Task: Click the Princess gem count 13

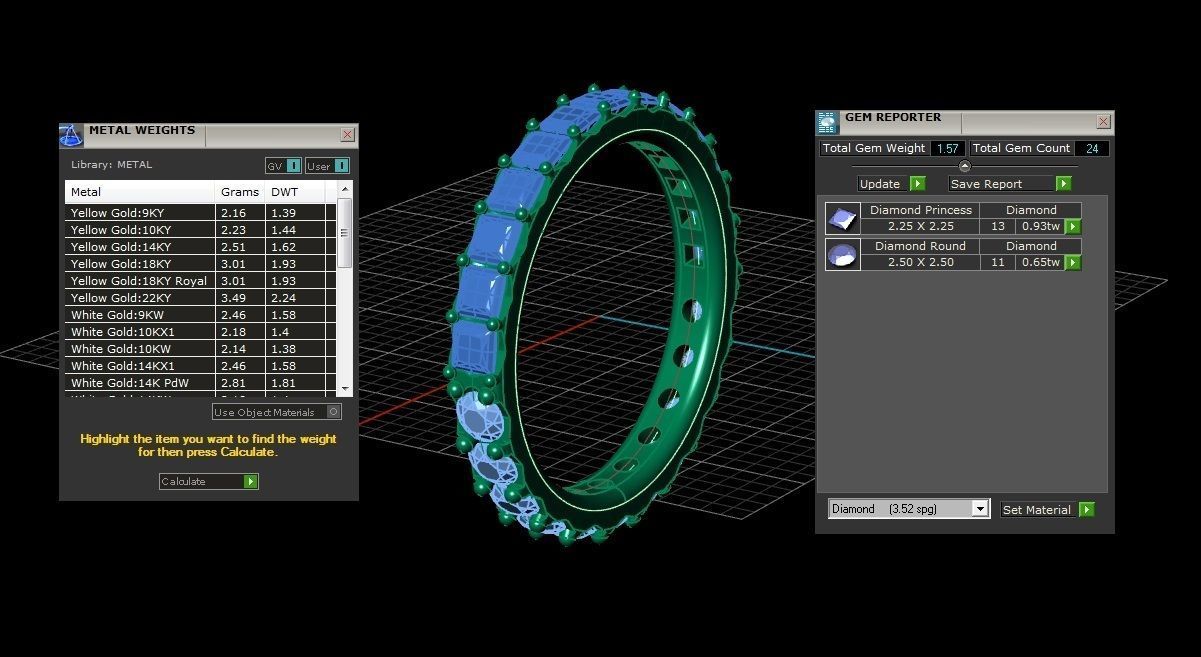Action: click(x=998, y=227)
